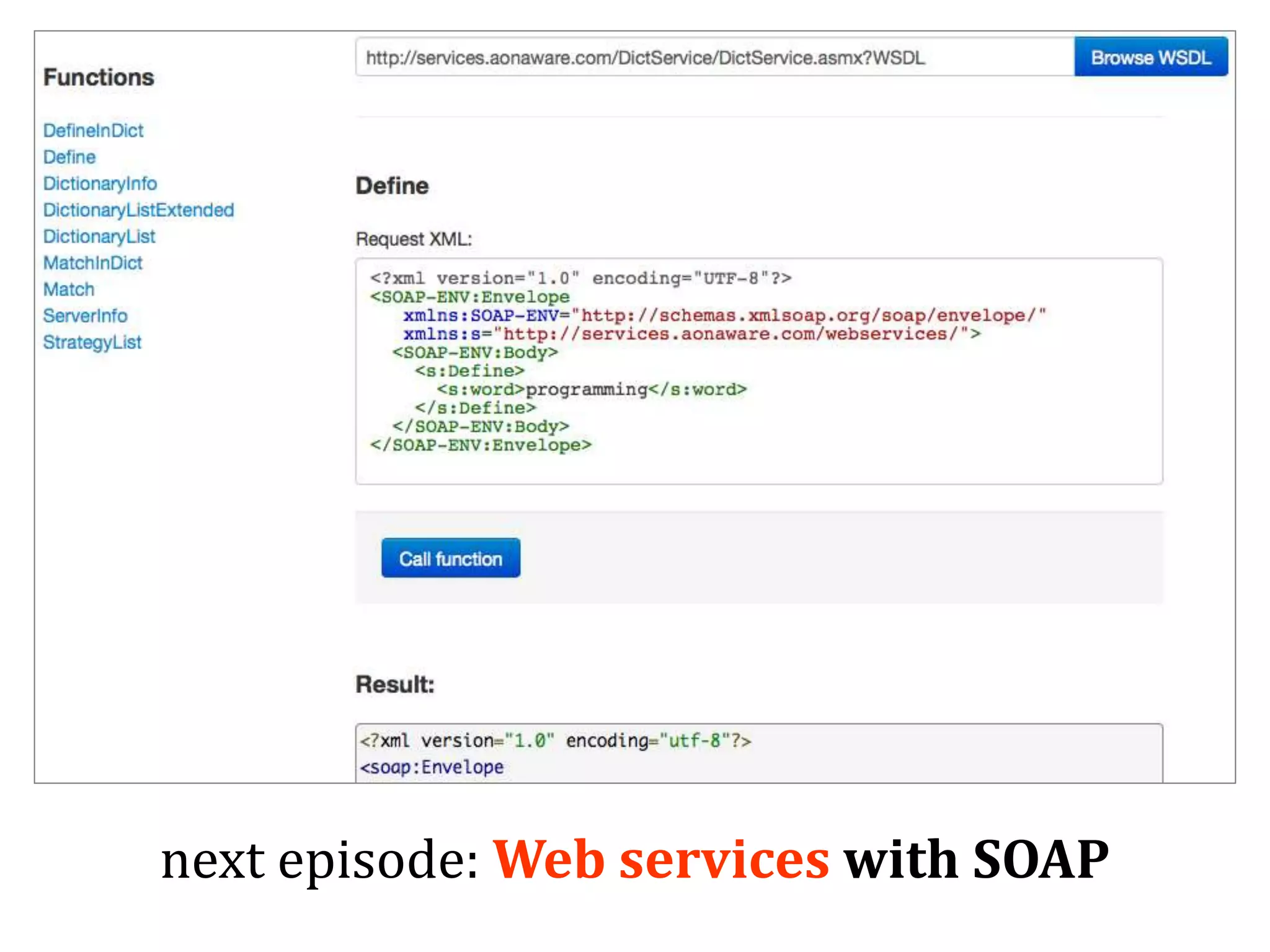View the ServerInfo function
The height and width of the screenshot is (952, 1270).
pos(85,316)
